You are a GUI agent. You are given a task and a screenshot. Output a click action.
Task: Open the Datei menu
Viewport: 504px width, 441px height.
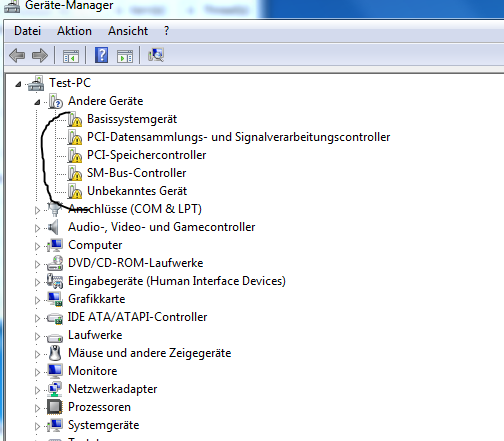(27, 31)
